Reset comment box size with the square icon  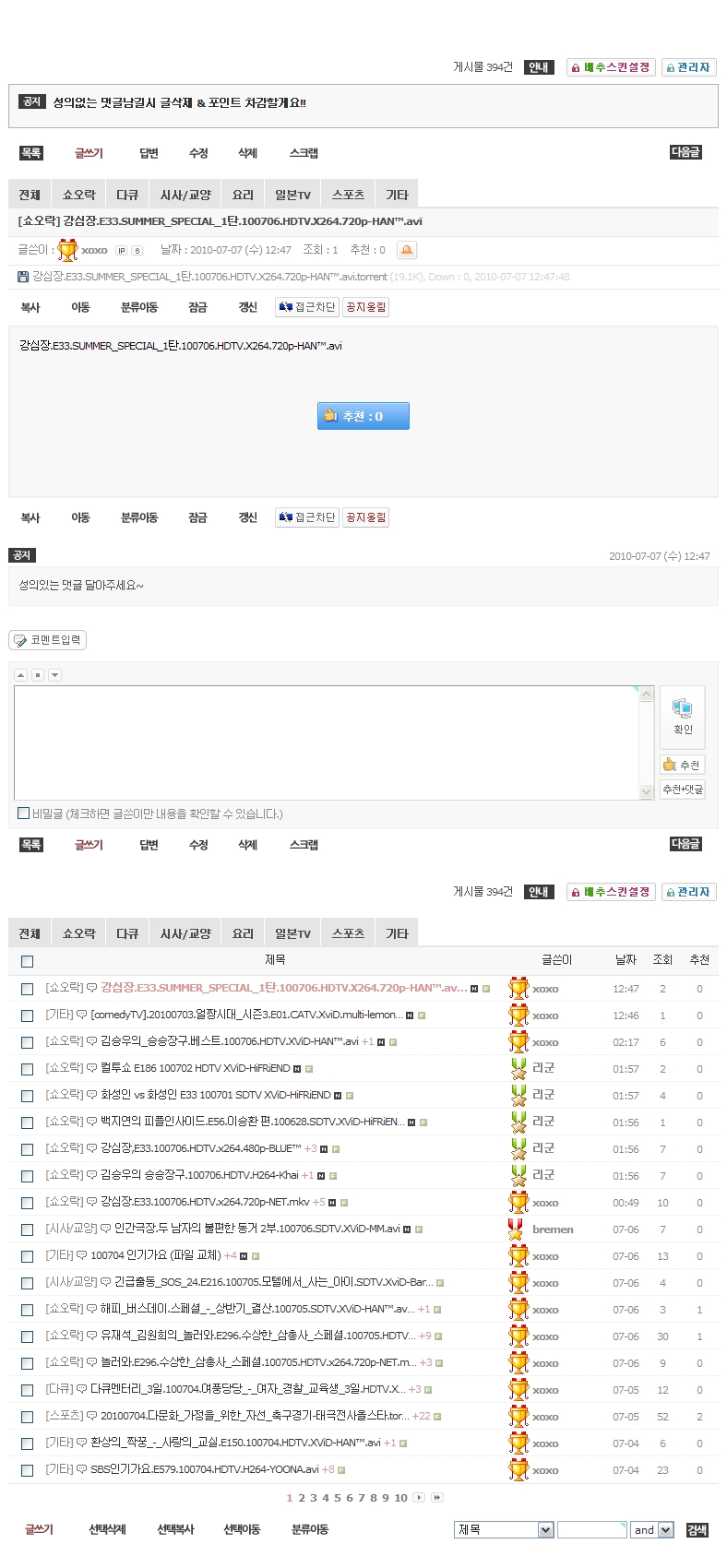click(38, 675)
